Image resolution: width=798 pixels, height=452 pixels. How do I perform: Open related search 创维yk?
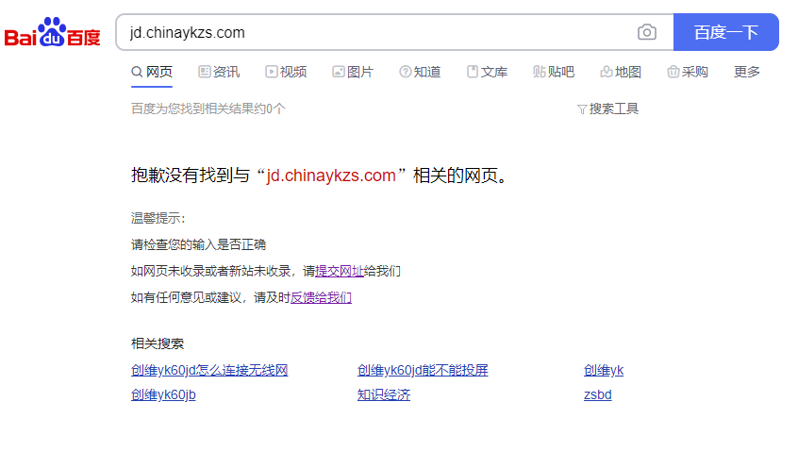pyautogui.click(x=604, y=371)
